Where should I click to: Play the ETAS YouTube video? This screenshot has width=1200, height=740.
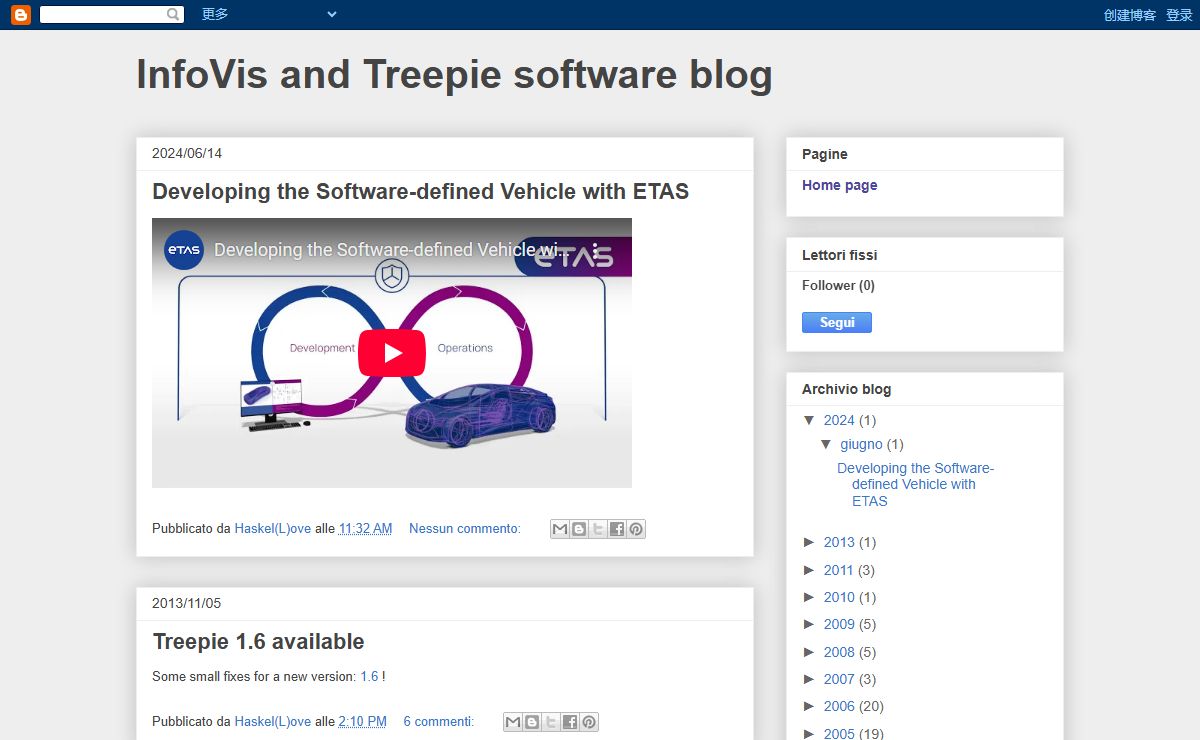(392, 353)
